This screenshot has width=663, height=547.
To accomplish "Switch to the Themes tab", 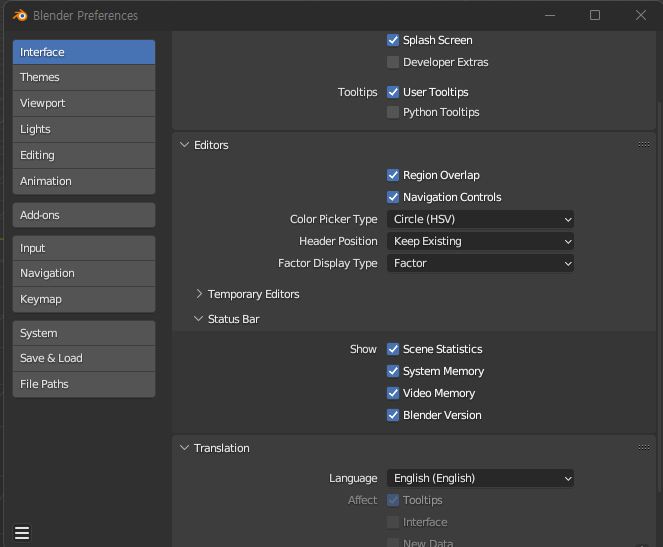I will [84, 77].
